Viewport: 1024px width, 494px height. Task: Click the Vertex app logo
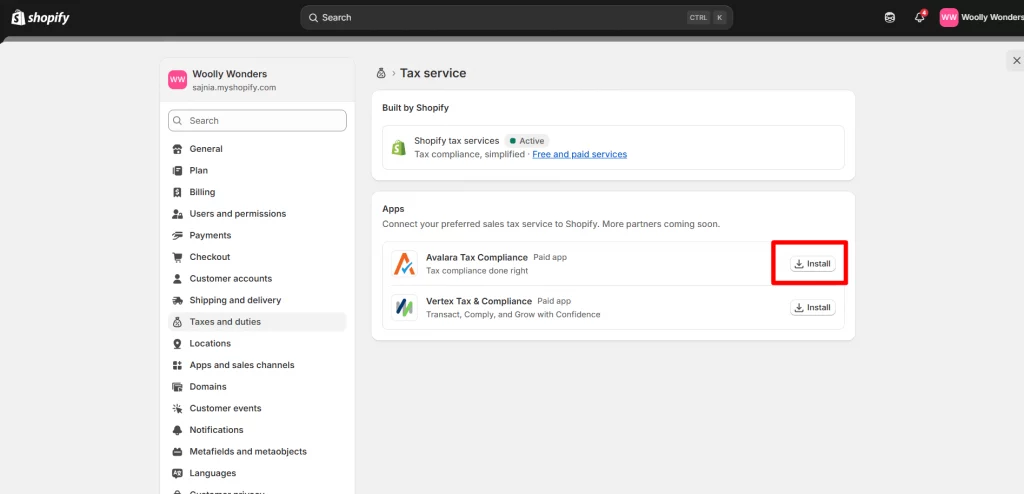(x=404, y=307)
